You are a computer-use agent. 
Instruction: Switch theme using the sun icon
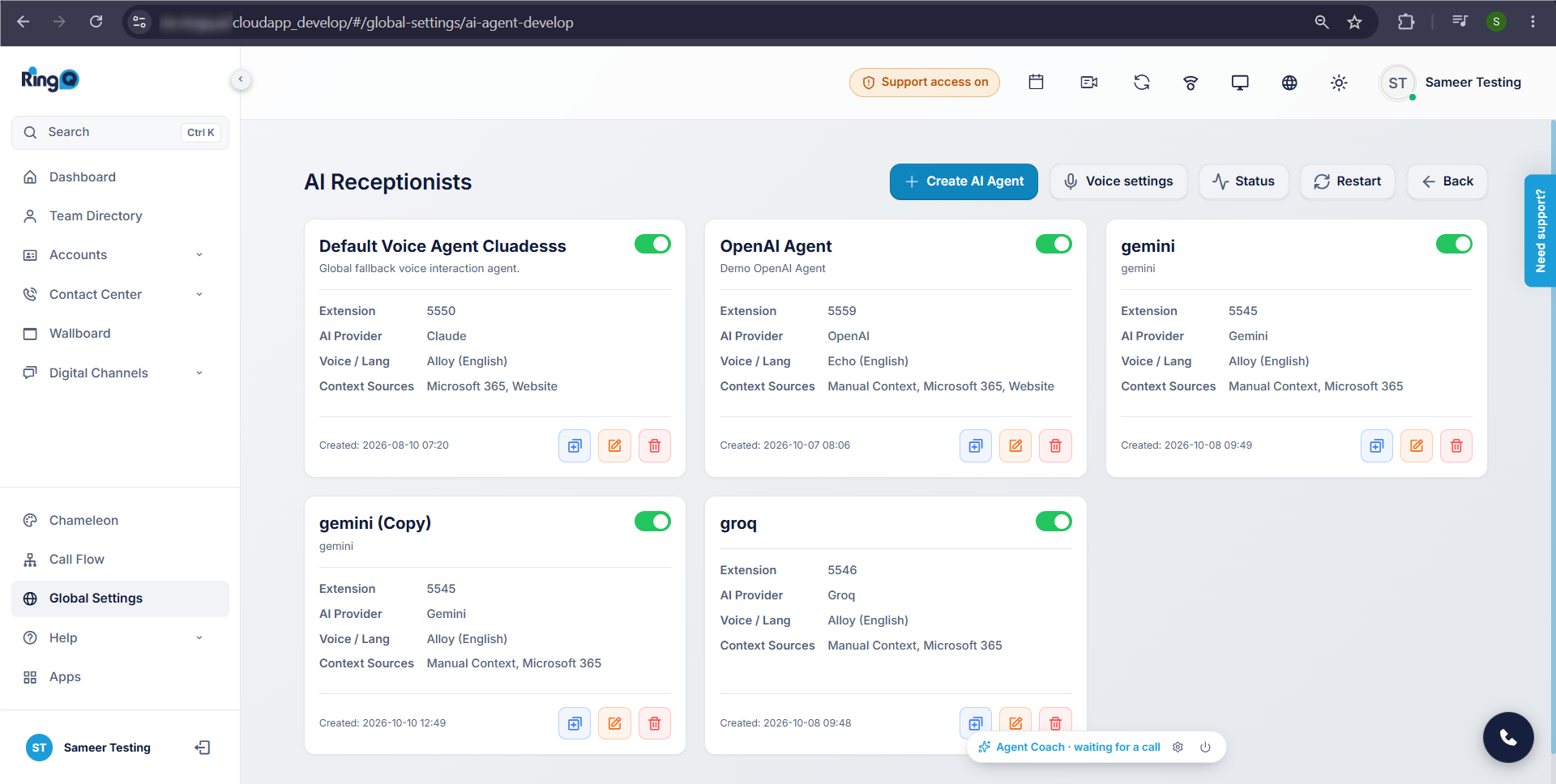click(x=1339, y=83)
